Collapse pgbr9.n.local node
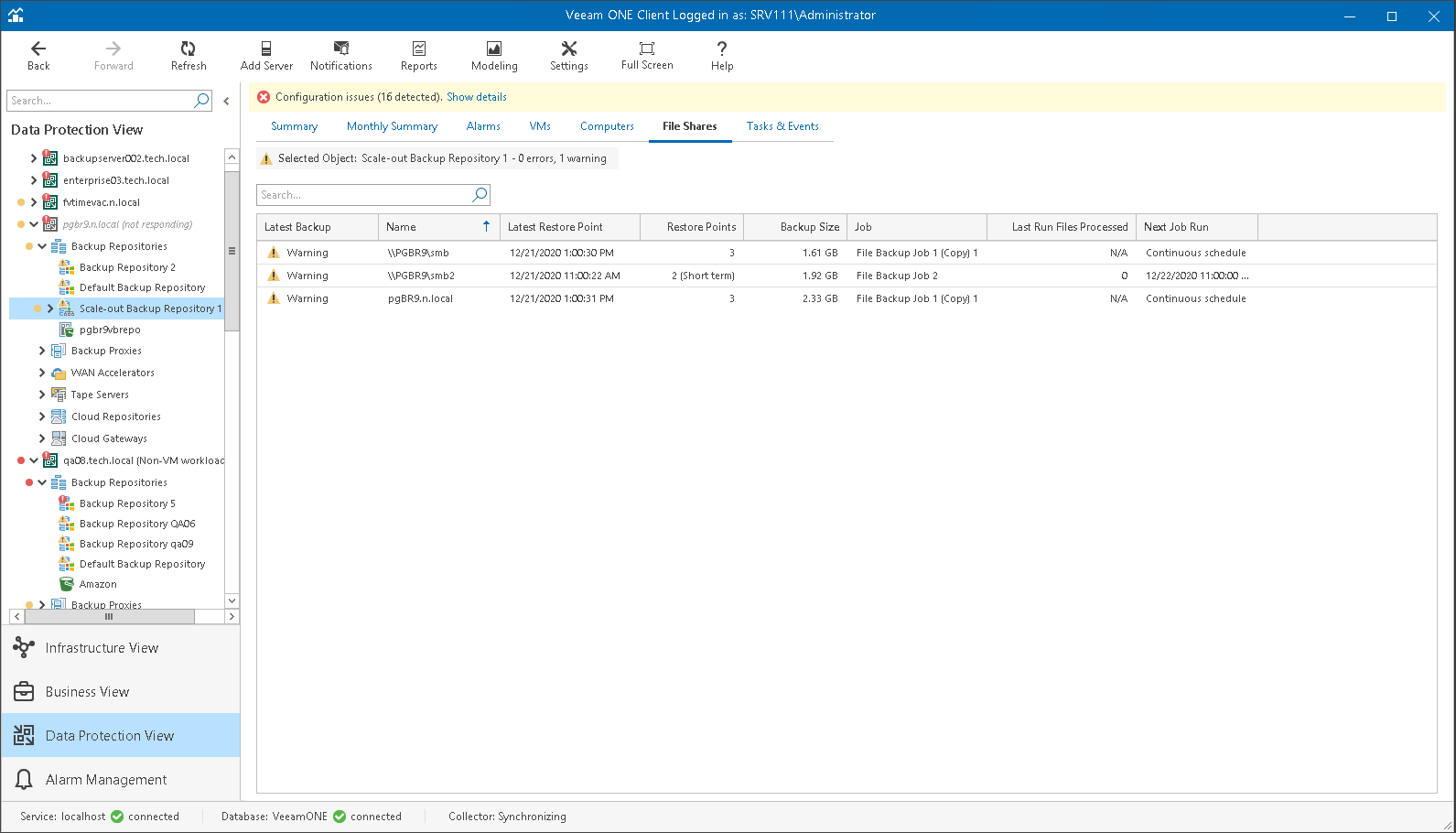 click(34, 224)
